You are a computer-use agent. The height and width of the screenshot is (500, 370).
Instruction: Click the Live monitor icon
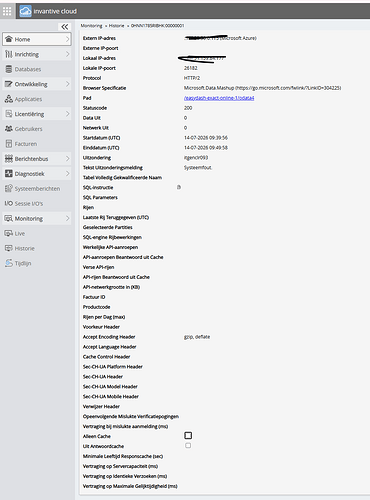9,233
